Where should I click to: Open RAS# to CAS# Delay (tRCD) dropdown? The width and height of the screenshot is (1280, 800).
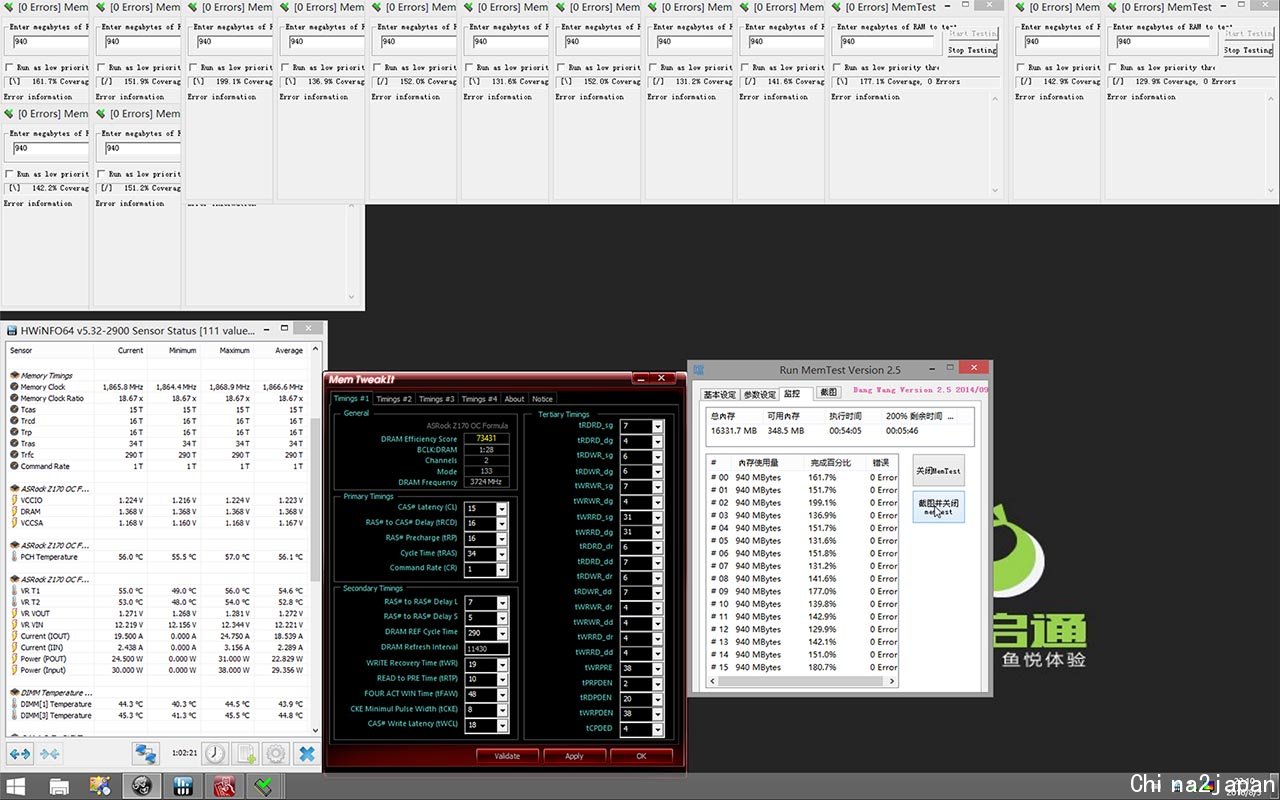click(502, 524)
